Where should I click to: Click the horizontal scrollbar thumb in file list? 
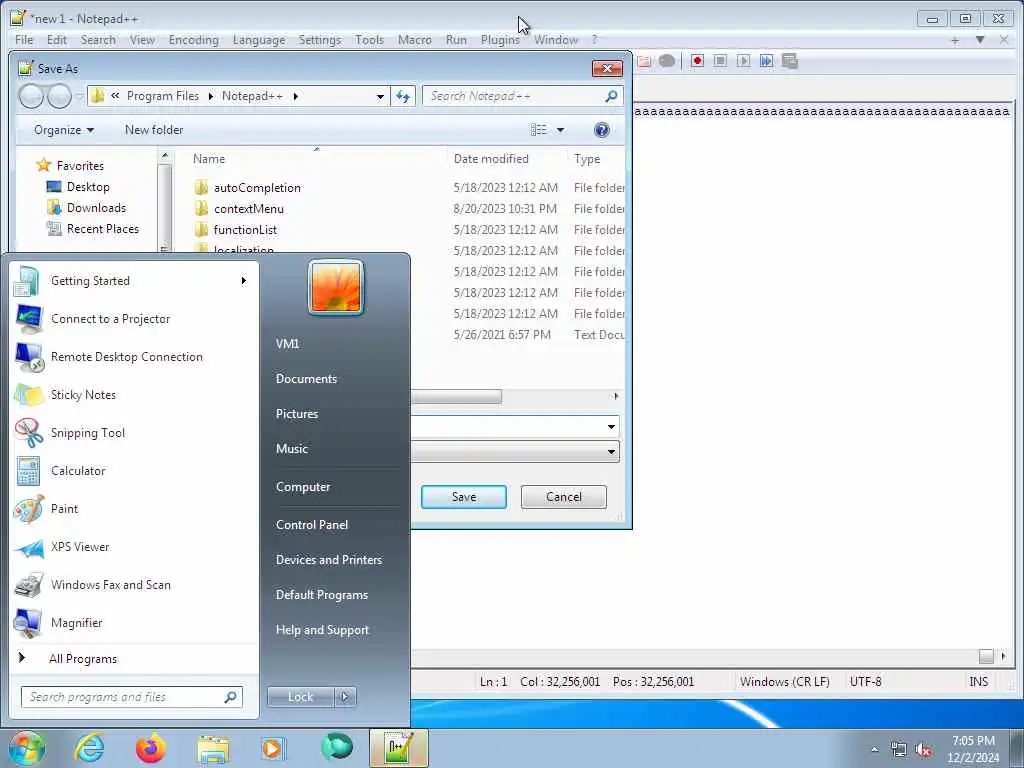click(456, 396)
